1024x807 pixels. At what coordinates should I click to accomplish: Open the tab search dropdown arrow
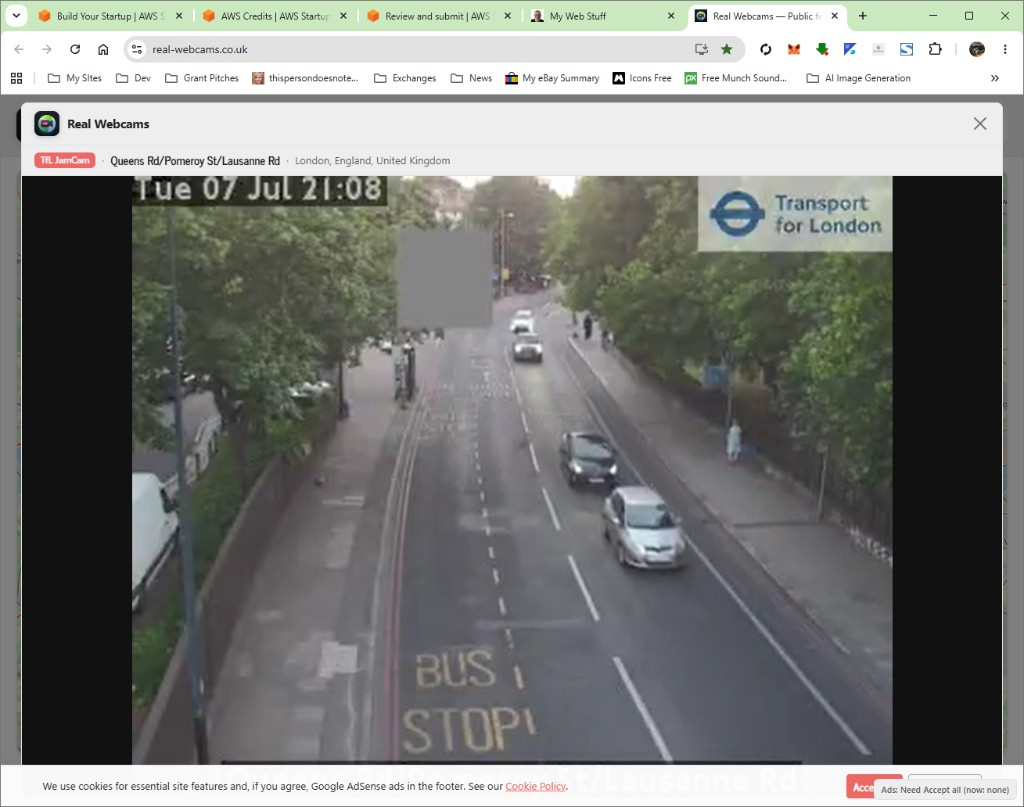click(16, 16)
